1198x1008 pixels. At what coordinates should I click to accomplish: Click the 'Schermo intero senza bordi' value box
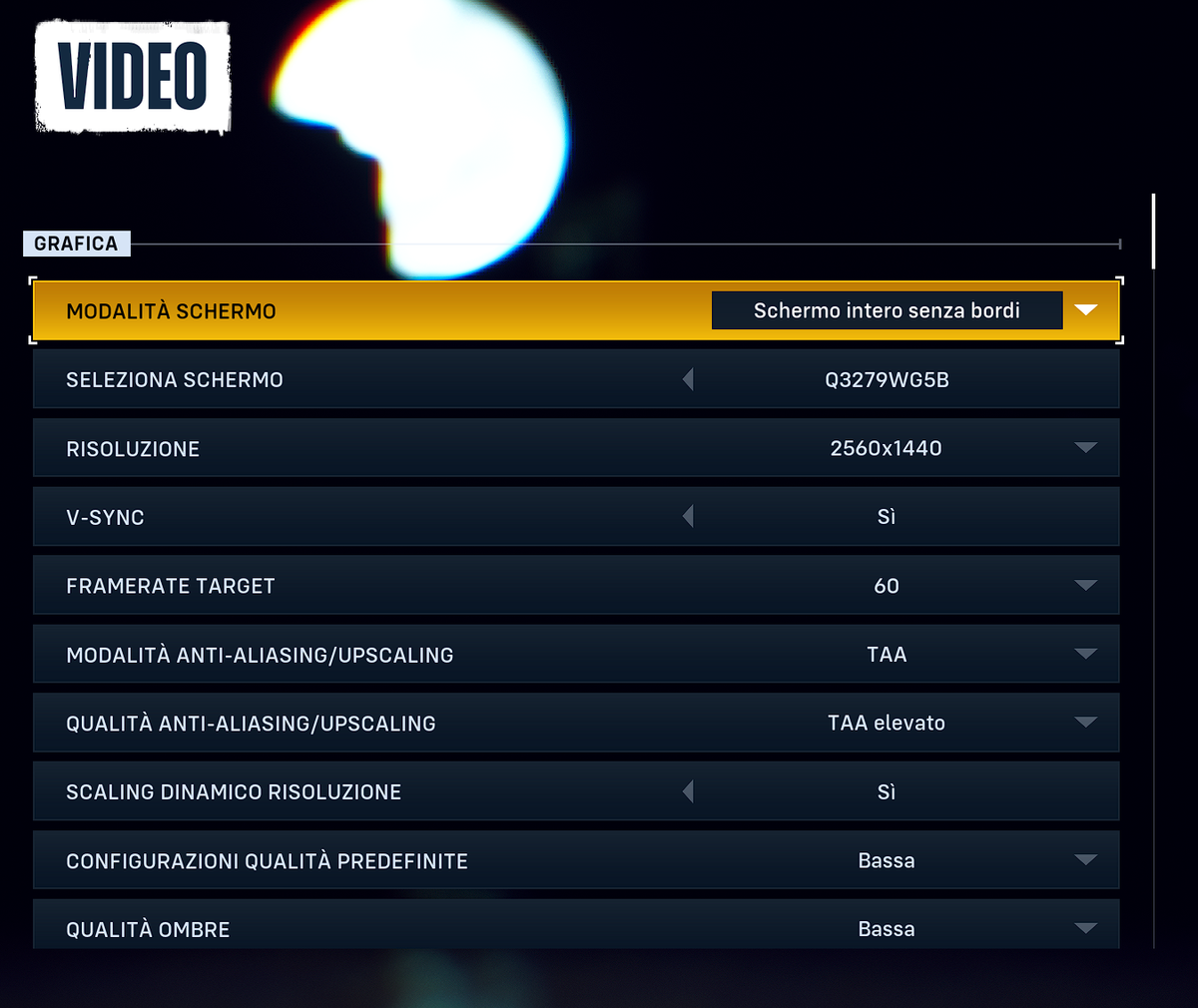click(x=887, y=310)
